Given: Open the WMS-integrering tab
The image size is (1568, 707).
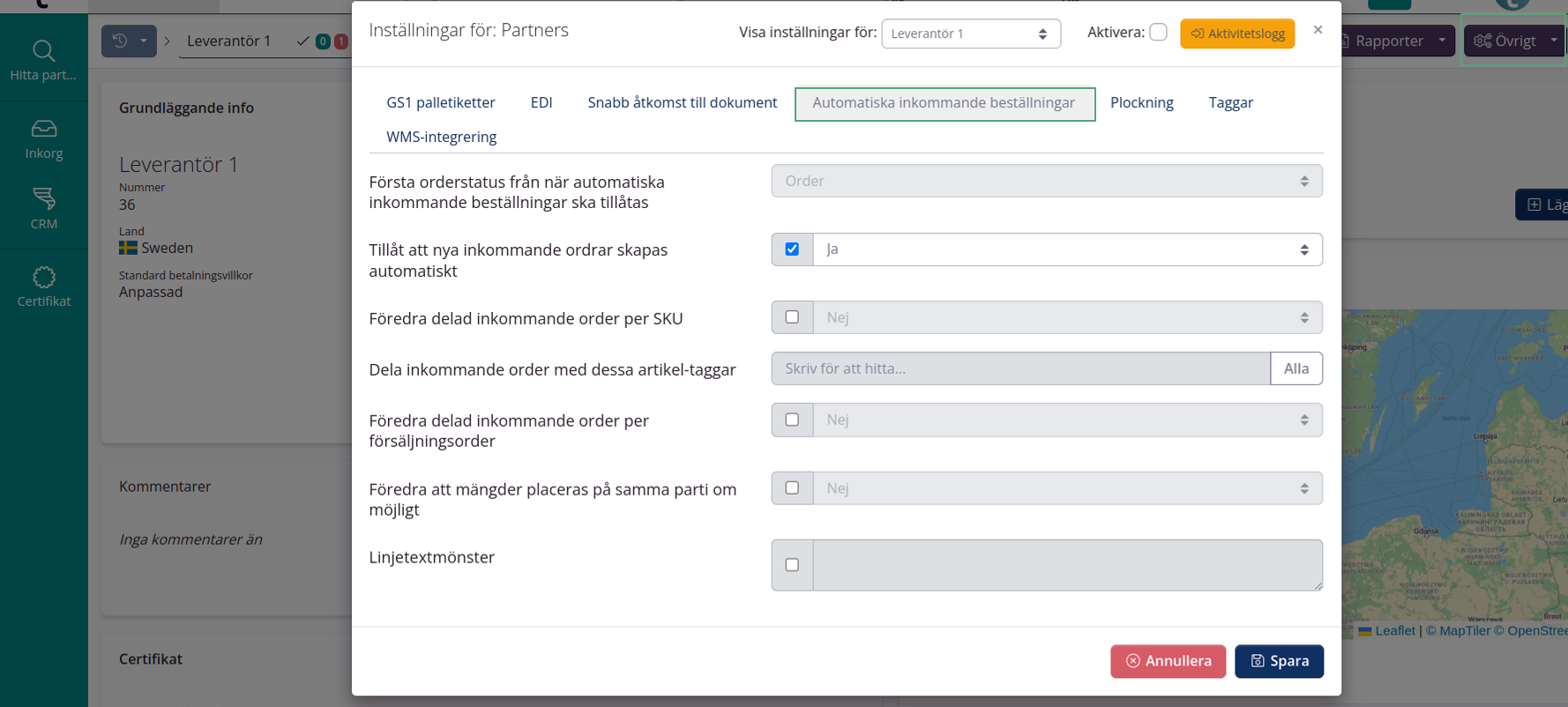Looking at the screenshot, I should point(441,137).
